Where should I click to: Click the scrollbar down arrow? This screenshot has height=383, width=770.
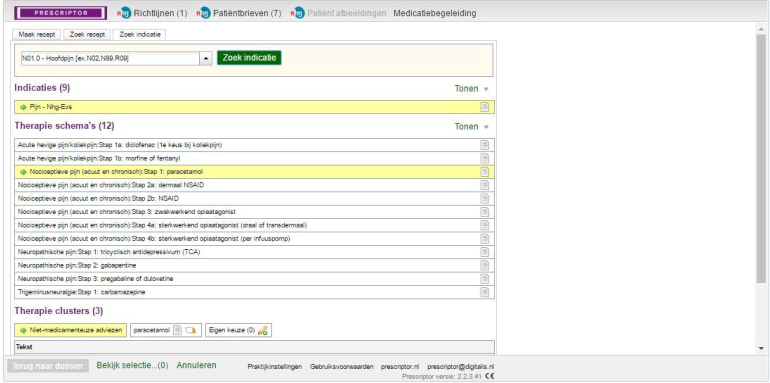coord(761,348)
